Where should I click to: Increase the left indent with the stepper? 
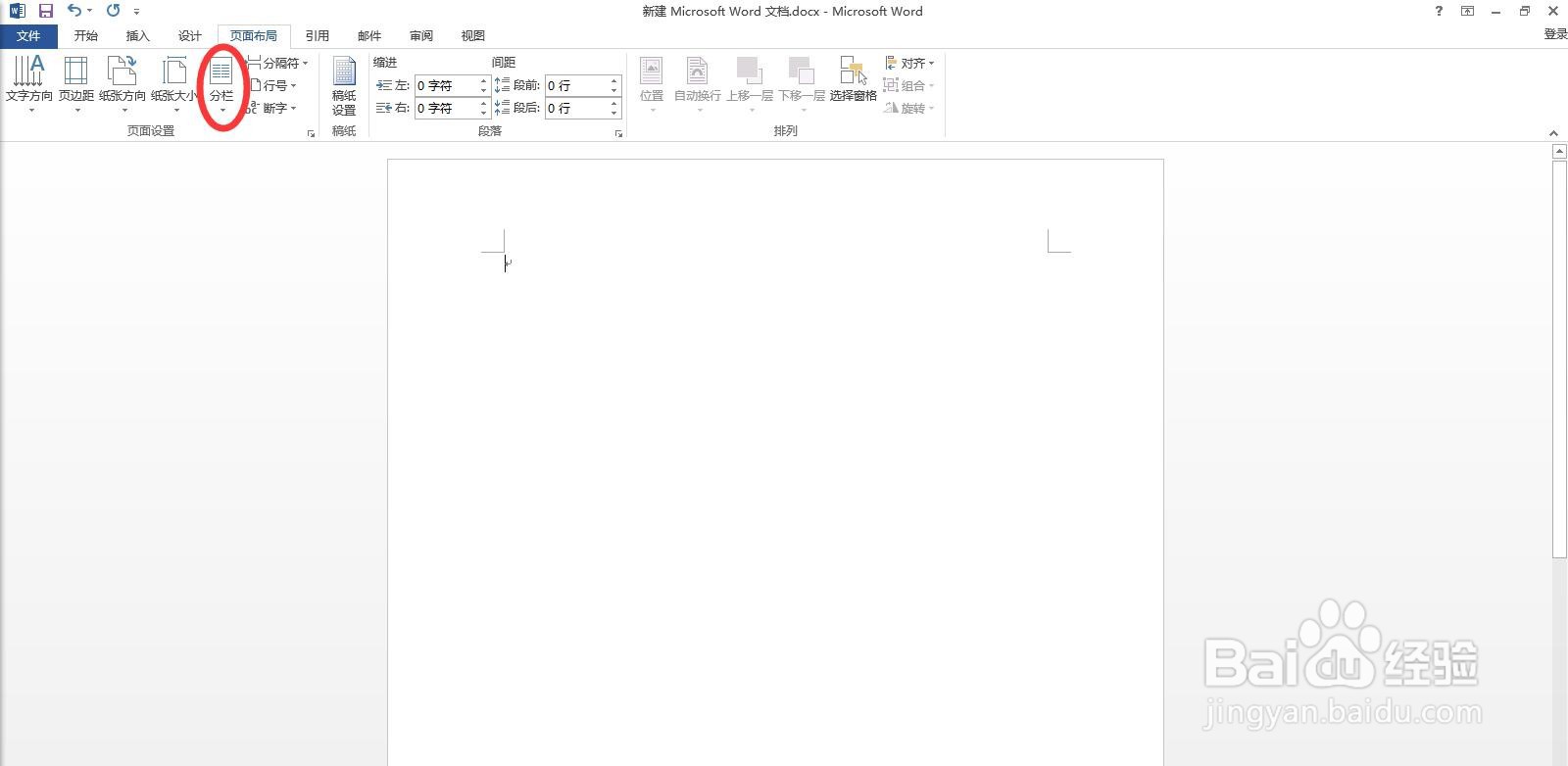484,81
